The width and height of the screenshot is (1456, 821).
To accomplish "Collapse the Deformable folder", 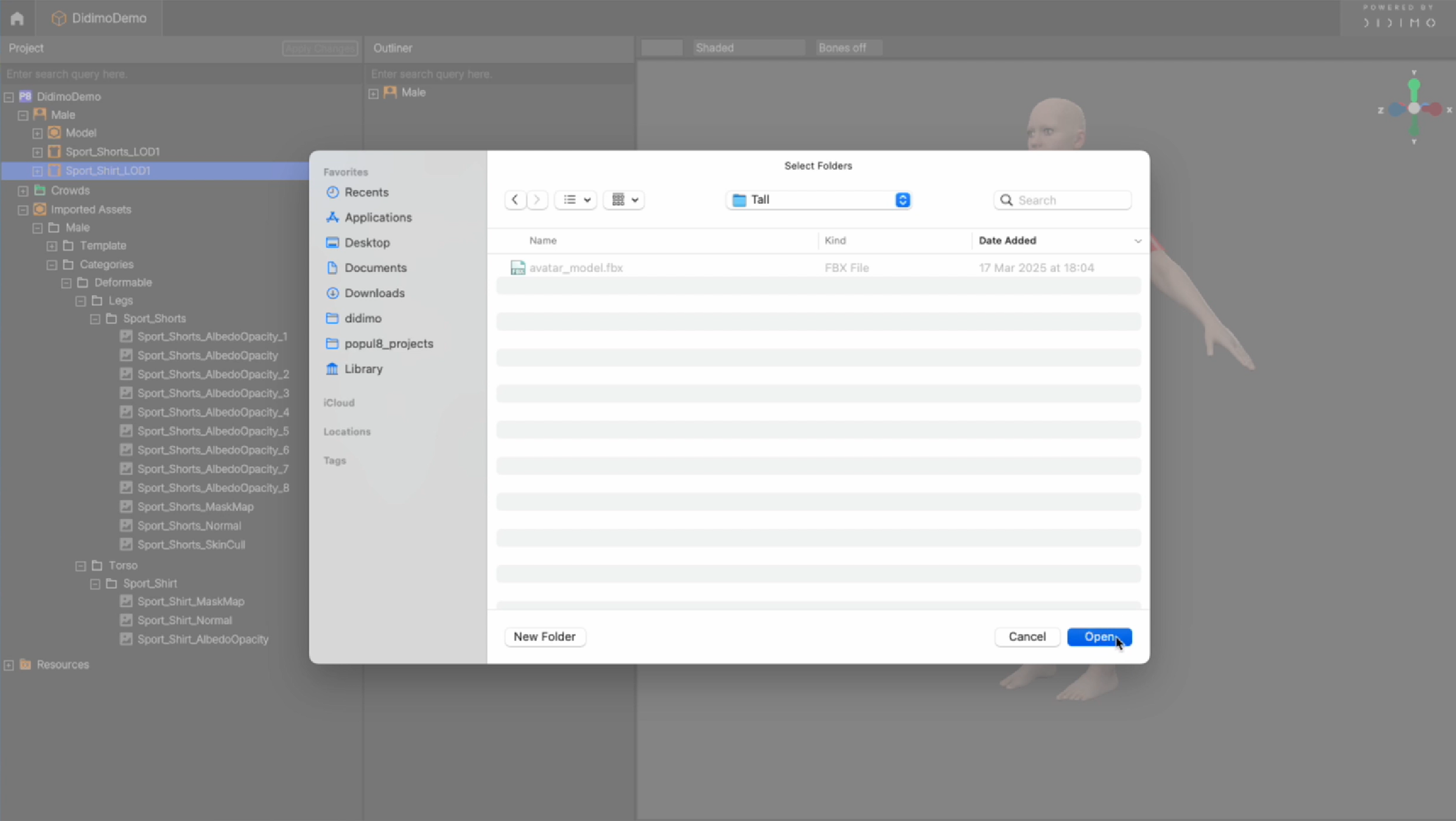I will [66, 283].
